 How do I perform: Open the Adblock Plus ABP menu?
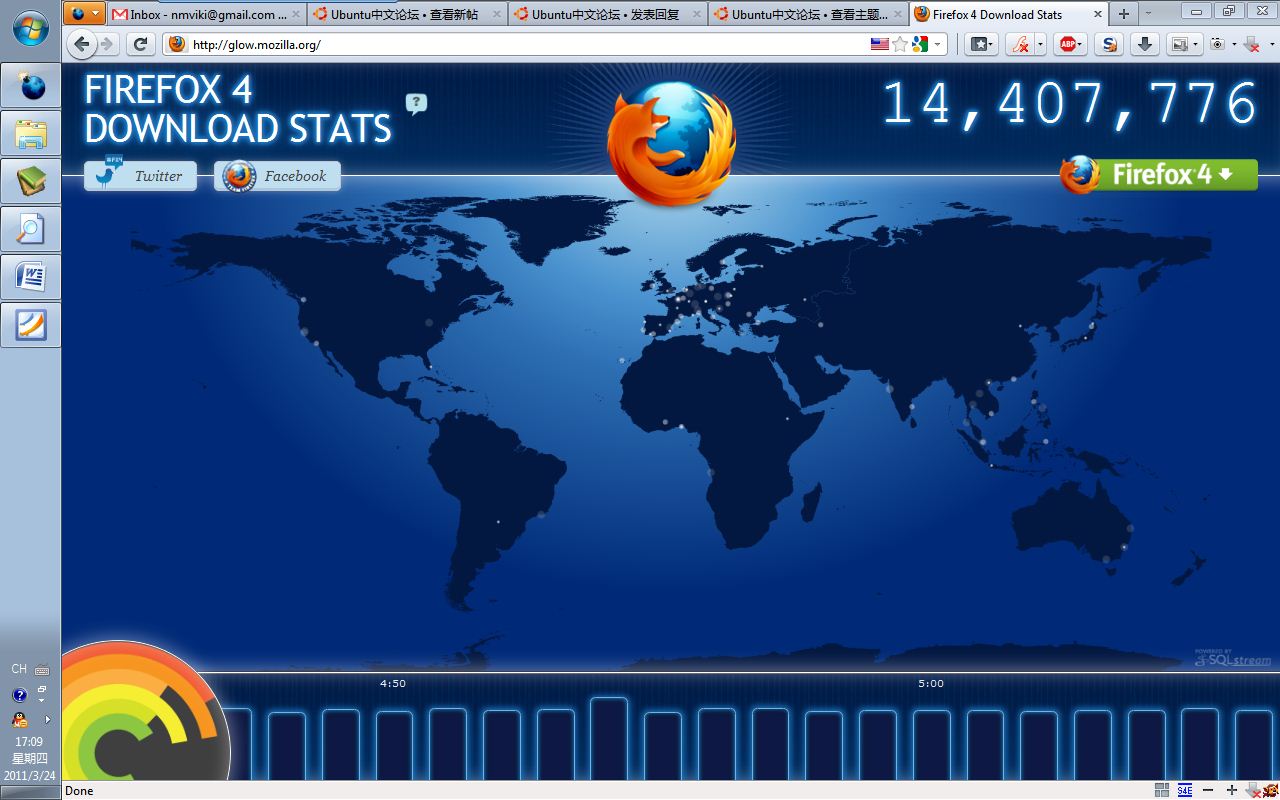pyautogui.click(x=1071, y=44)
